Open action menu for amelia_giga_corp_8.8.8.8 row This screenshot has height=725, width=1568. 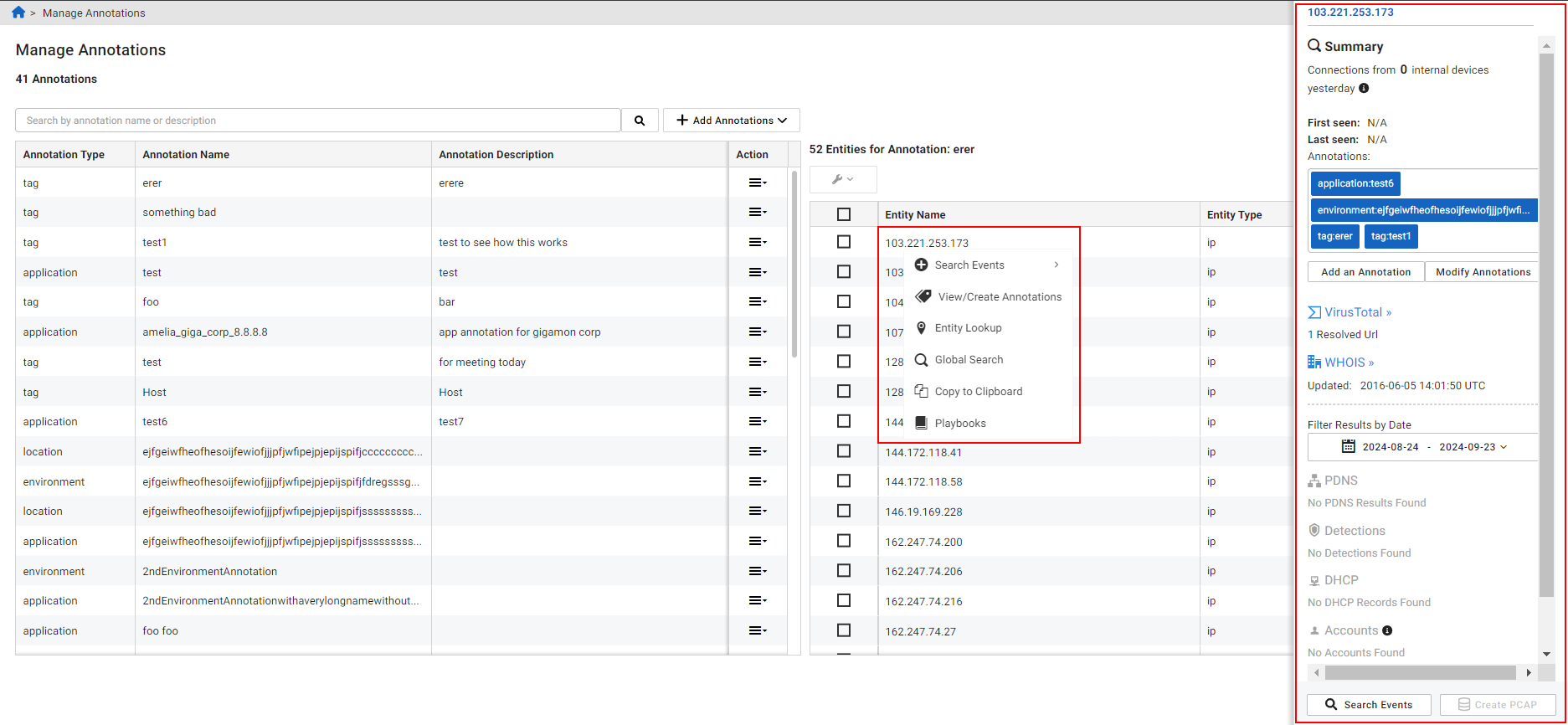(758, 332)
